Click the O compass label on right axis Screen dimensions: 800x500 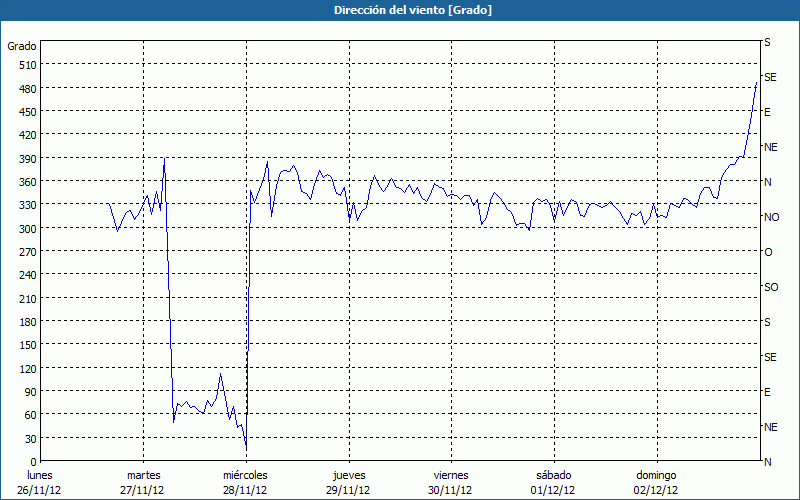coord(768,252)
